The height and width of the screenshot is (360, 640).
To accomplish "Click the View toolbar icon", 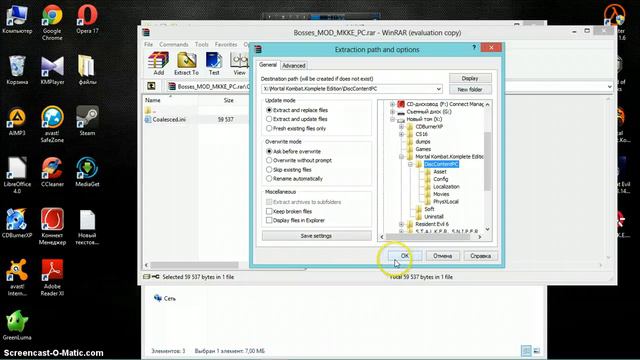I will click(x=239, y=64).
